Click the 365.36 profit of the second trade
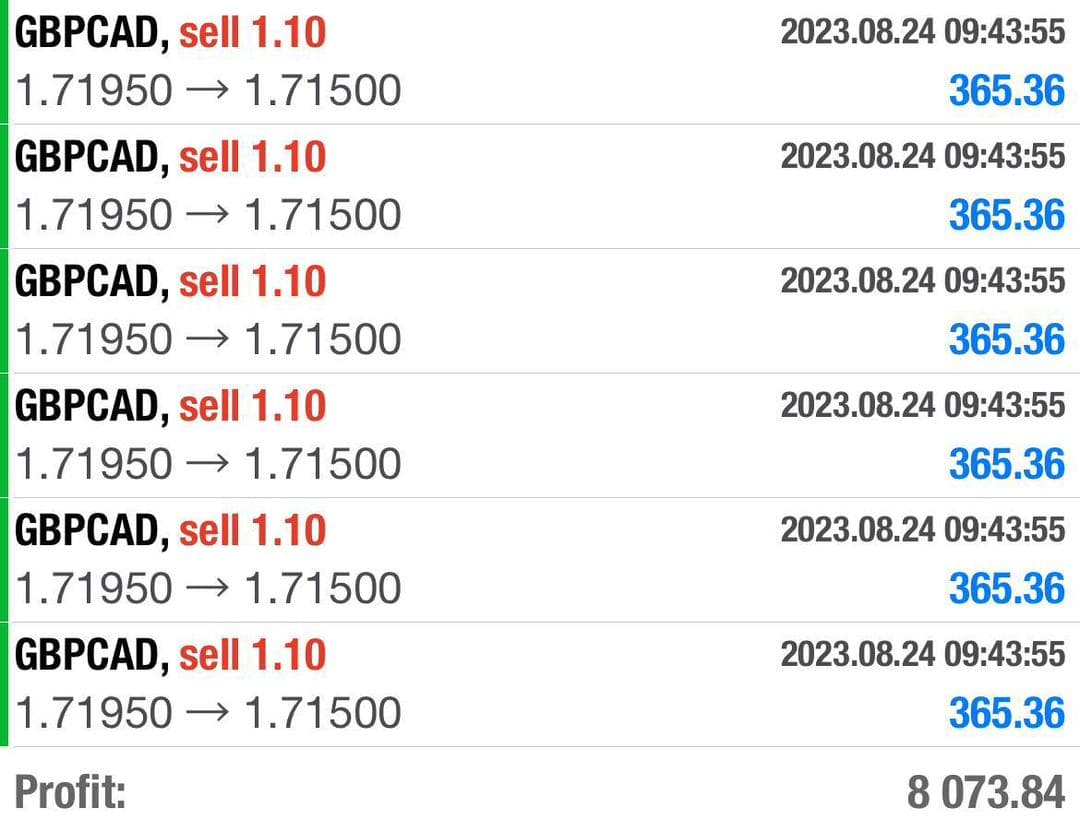 [1007, 215]
